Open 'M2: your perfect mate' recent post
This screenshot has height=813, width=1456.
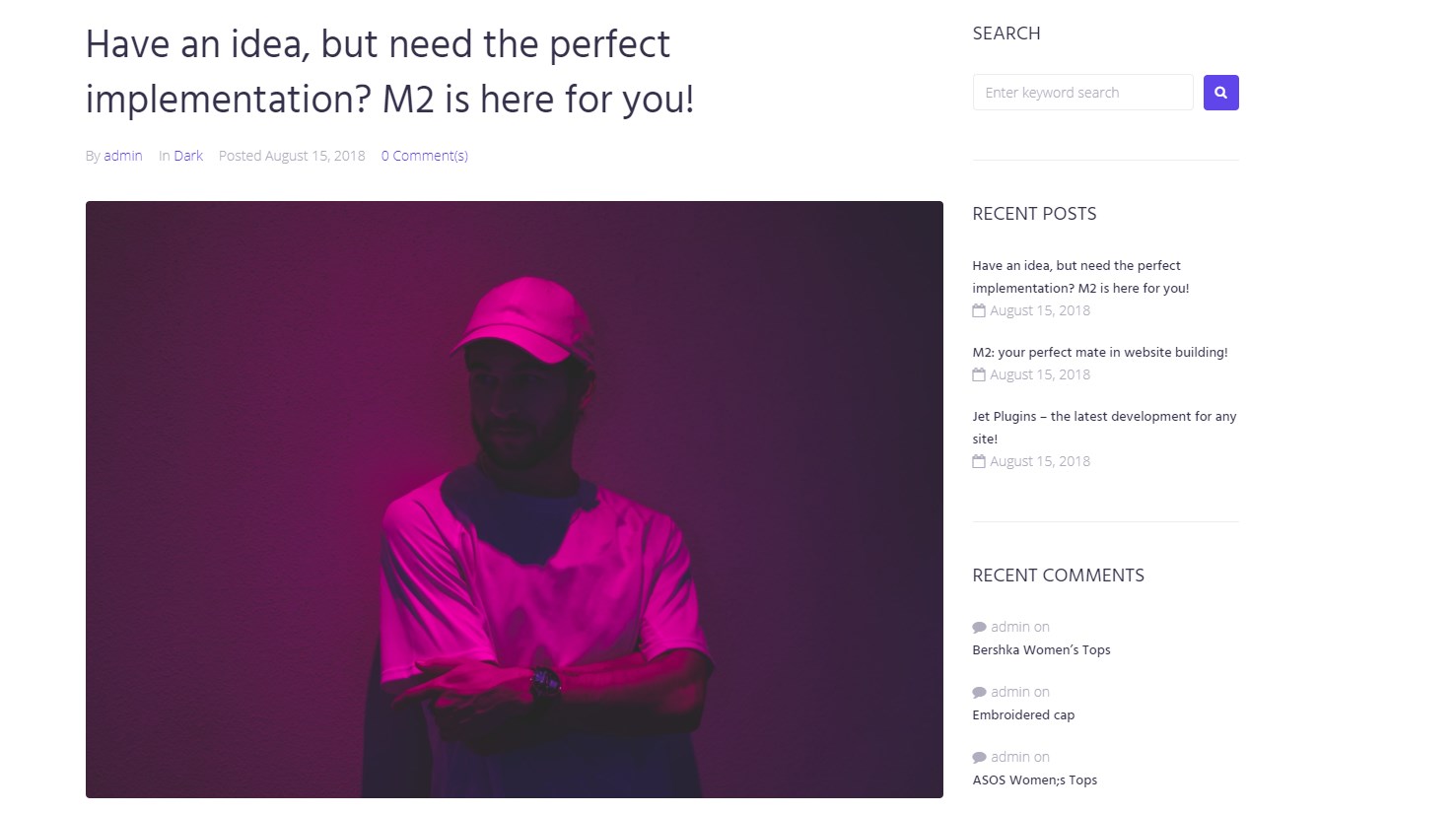[1100, 352]
